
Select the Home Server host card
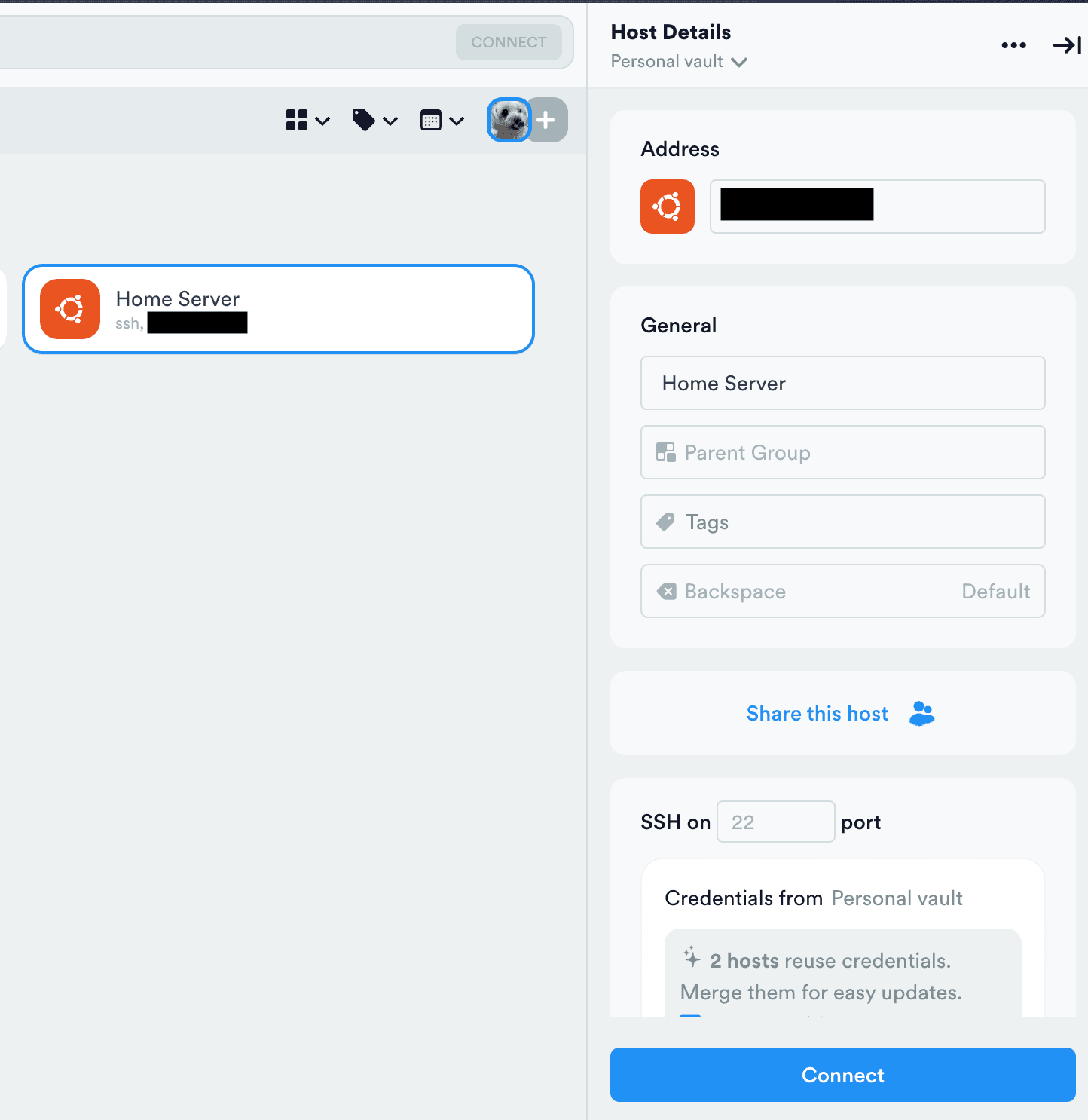click(377, 309)
